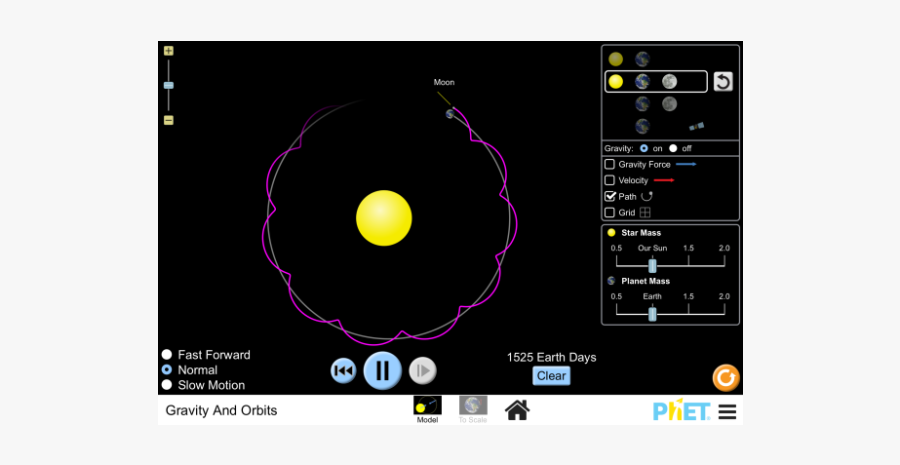Click the zoom out minus button
Image resolution: width=900 pixels, height=465 pixels.
coord(168,120)
